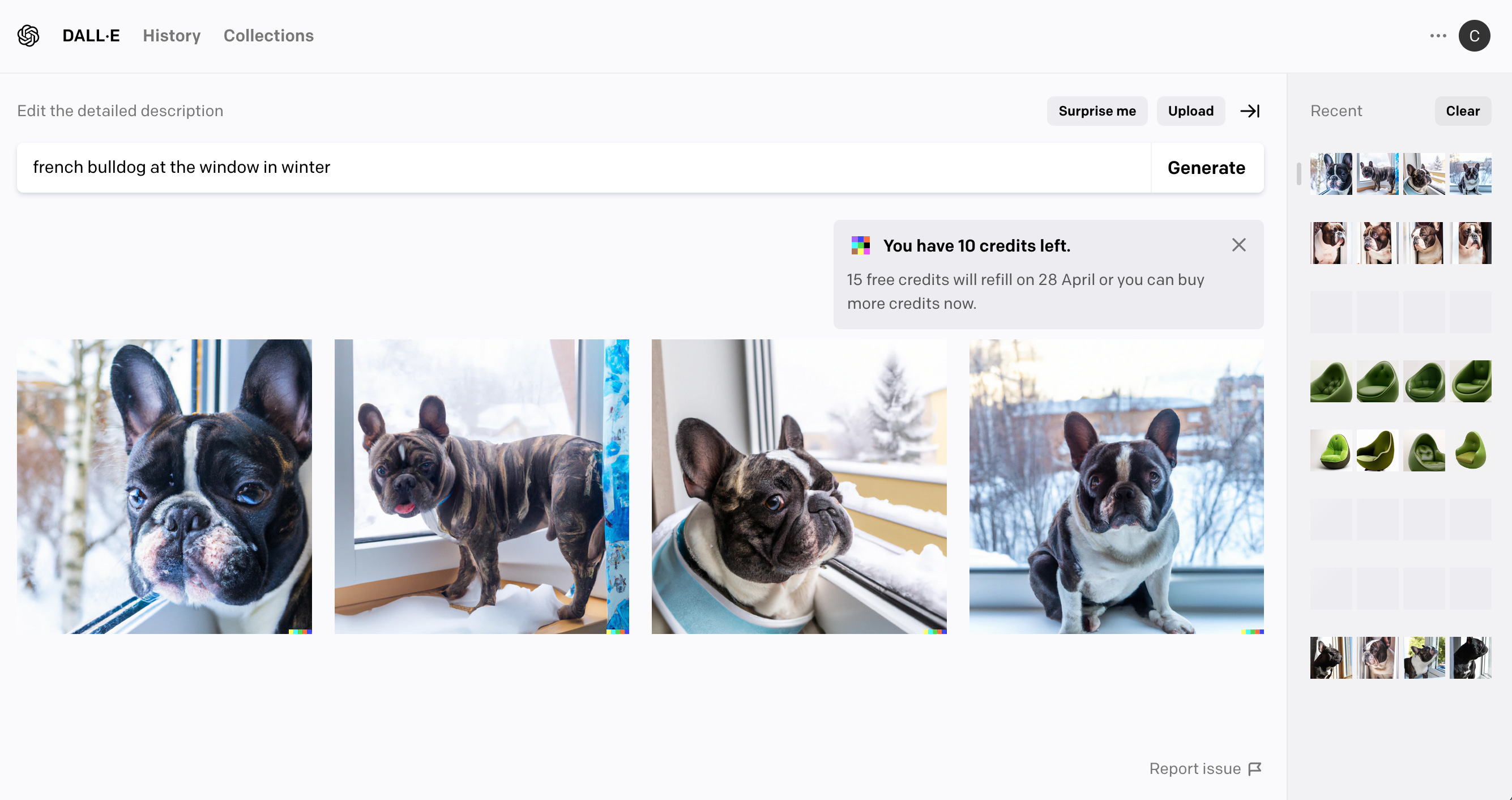Viewport: 1512px width, 800px height.
Task: Open the user avatar C profile
Action: point(1474,36)
